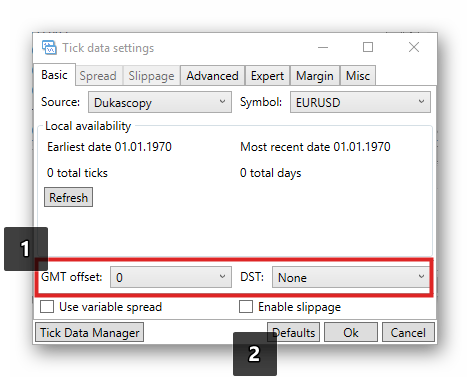Click the Refresh button
The width and height of the screenshot is (470, 377).
click(x=68, y=197)
